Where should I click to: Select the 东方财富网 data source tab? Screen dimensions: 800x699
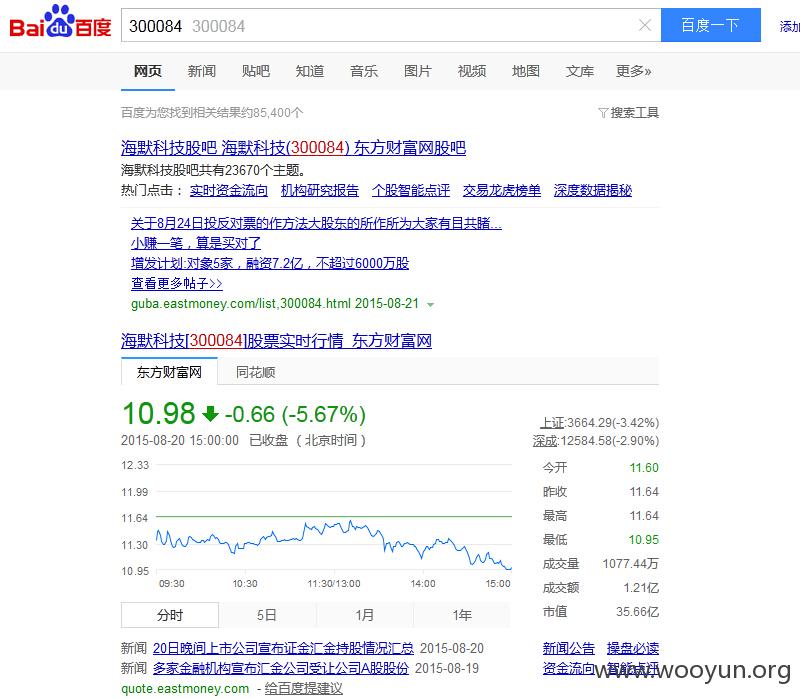click(x=169, y=372)
